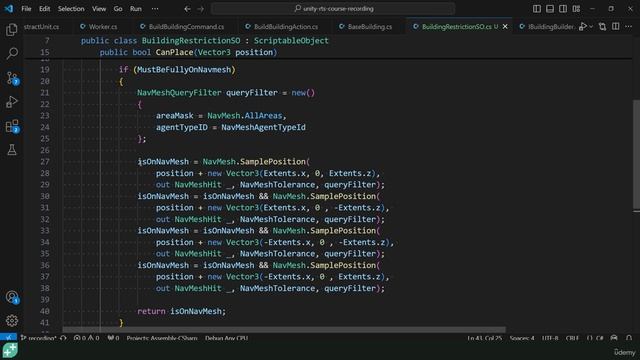Image resolution: width=640 pixels, height=360 pixels.
Task: Switch to the BaseBuilding.cs tab
Action: tap(366, 27)
